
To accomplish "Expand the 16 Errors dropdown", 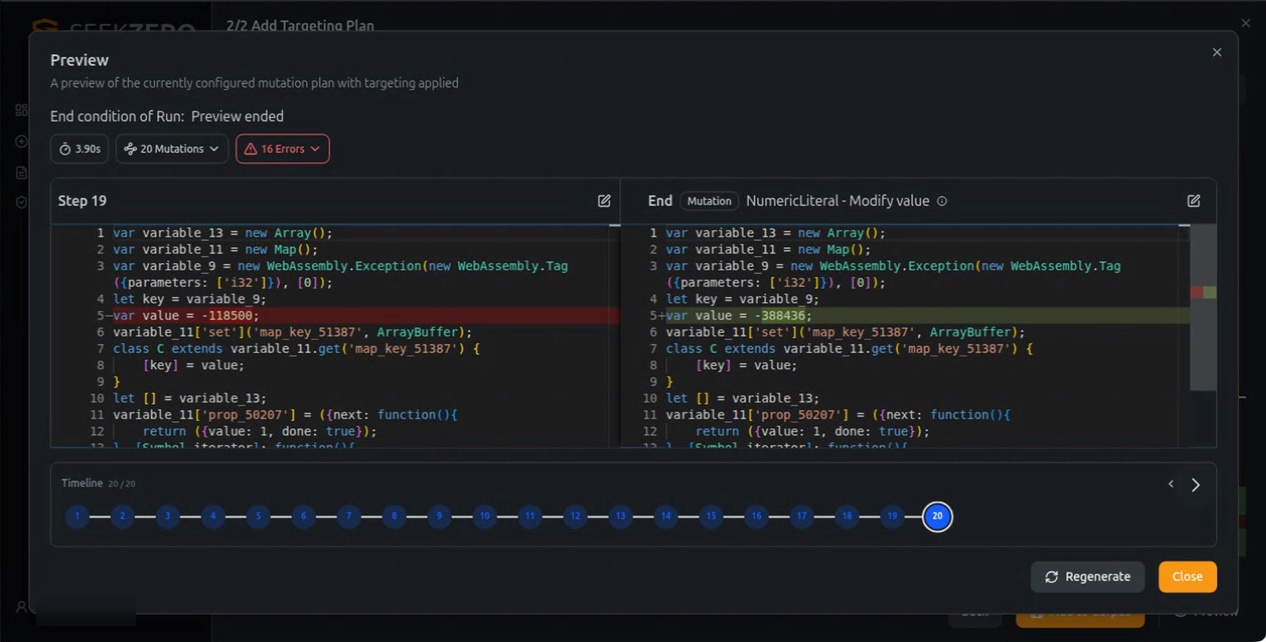I will click(x=283, y=149).
